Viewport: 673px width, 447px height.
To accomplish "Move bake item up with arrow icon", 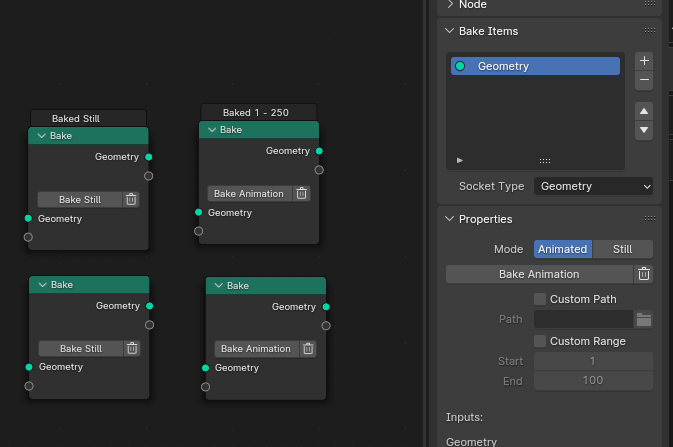I will 644,111.
